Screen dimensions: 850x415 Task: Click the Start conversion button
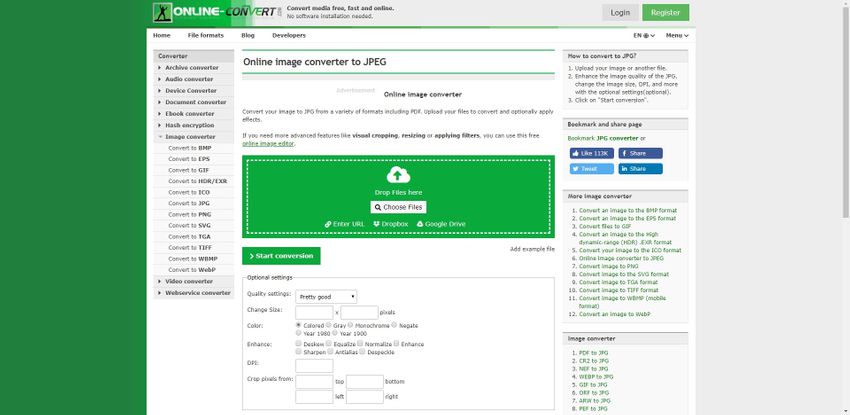click(x=281, y=256)
